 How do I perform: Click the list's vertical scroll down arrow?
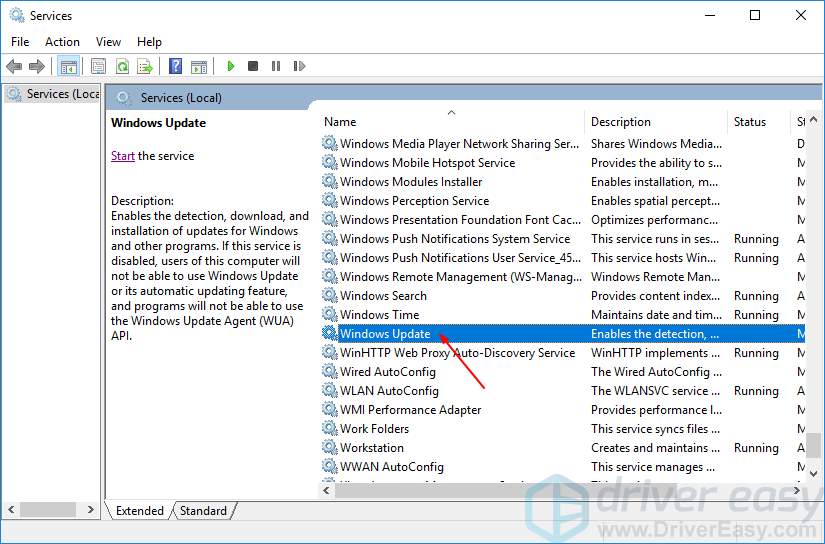coord(813,474)
